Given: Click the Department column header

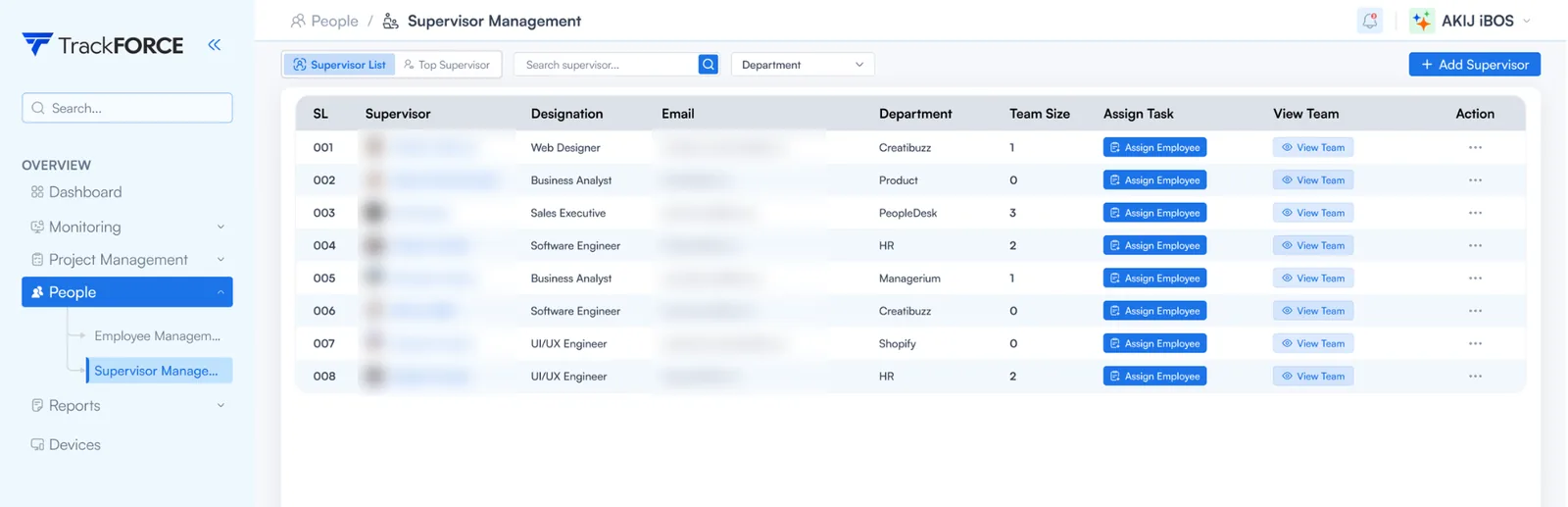Looking at the screenshot, I should tap(915, 114).
